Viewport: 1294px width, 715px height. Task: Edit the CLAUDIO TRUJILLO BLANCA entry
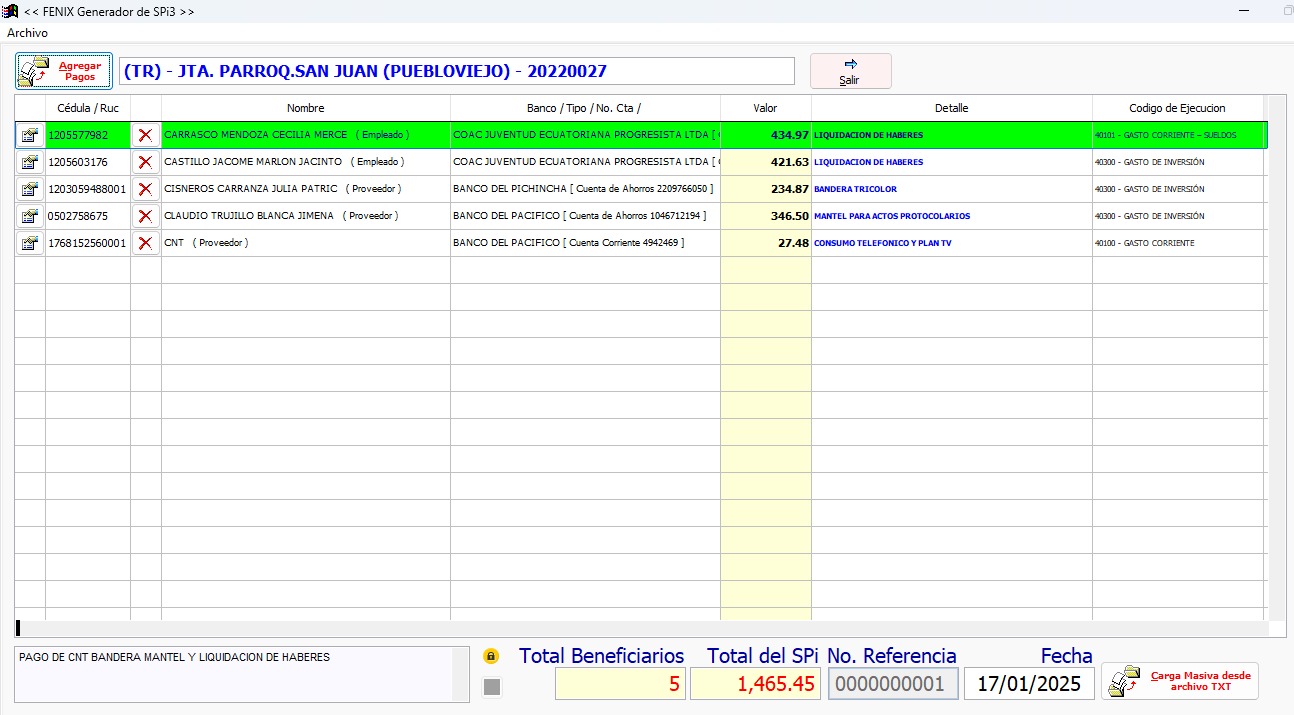[30, 216]
